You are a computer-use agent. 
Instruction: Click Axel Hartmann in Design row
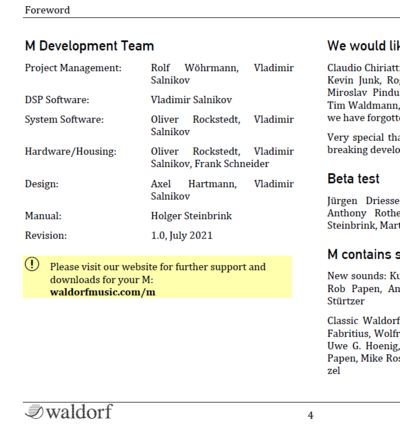[x=194, y=184]
